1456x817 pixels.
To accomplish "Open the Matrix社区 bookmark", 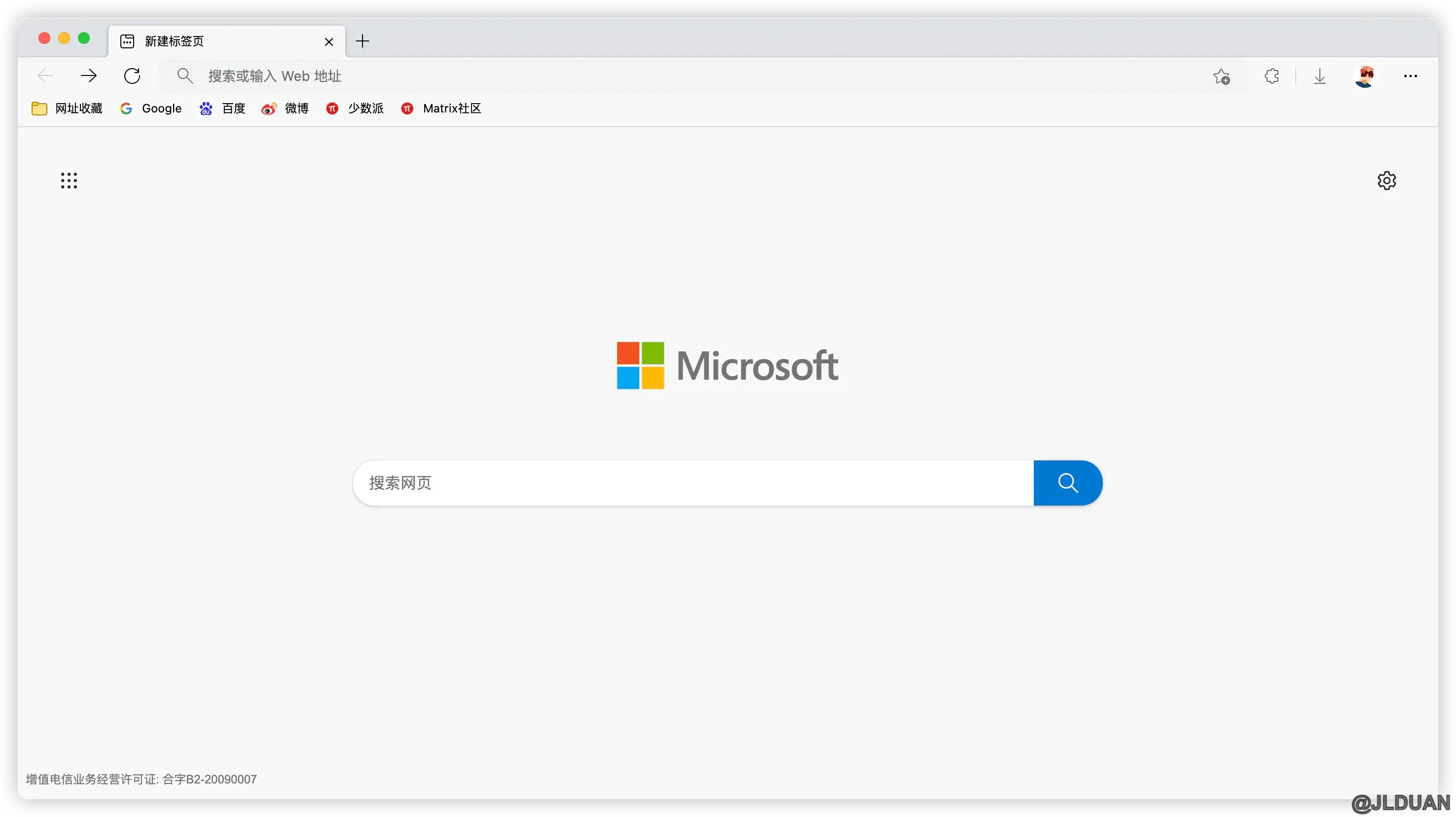I will (x=441, y=108).
